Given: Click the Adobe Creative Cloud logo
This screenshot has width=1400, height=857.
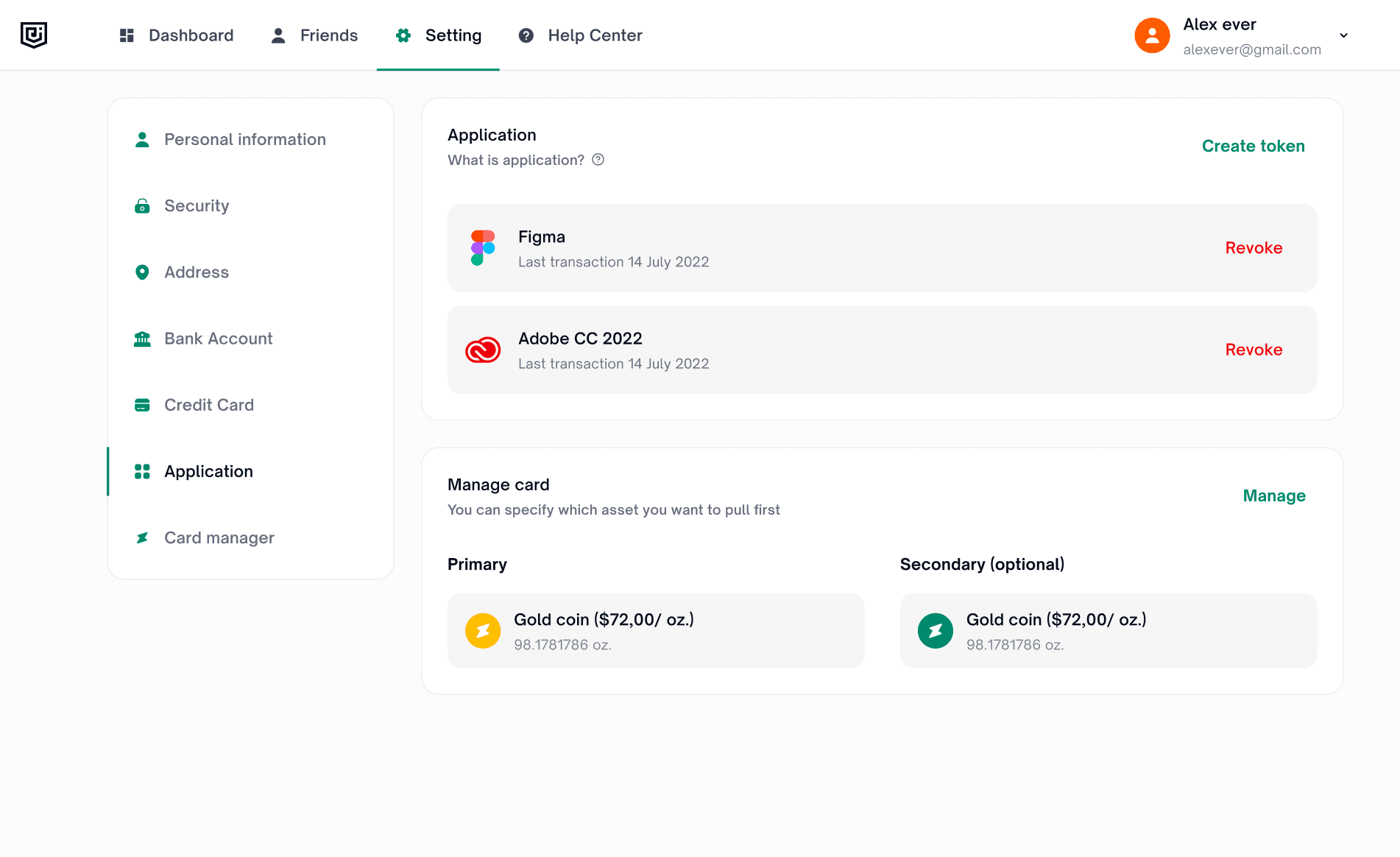Looking at the screenshot, I should tap(483, 350).
